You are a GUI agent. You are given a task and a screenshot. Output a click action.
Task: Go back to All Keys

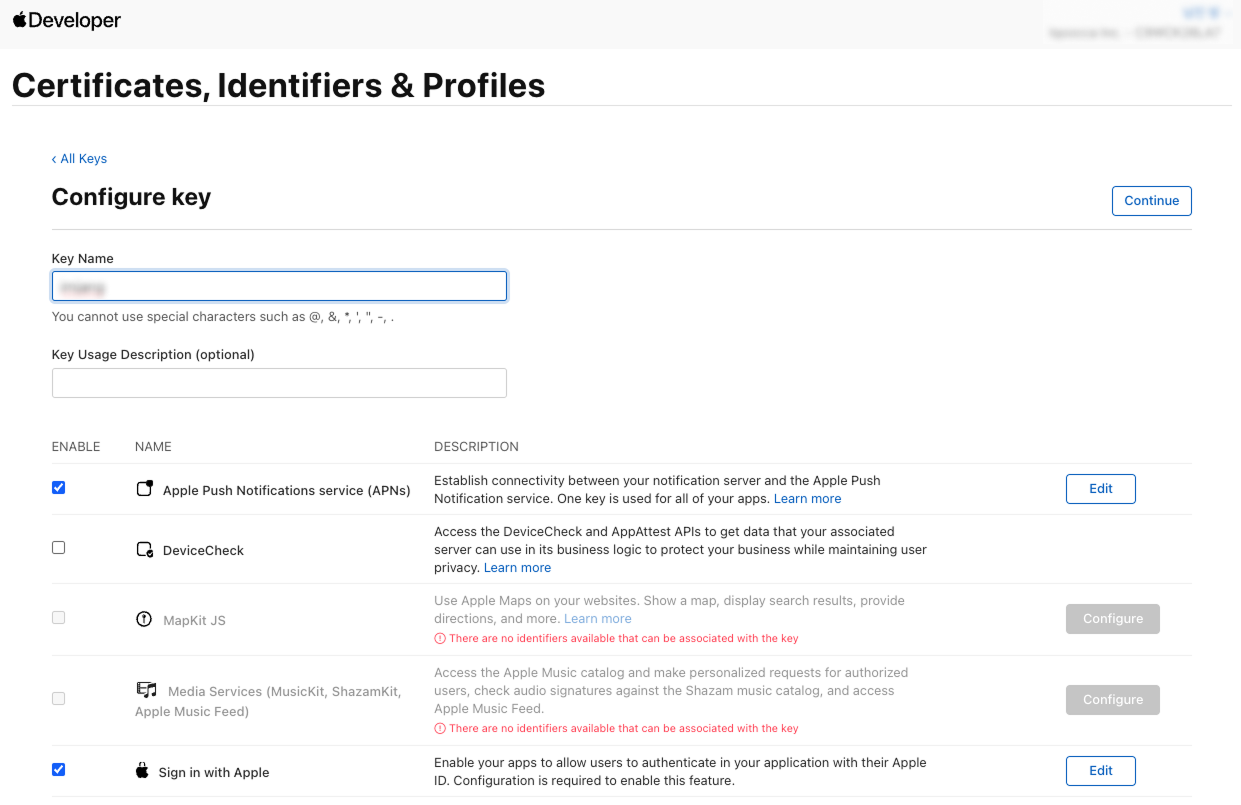[x=80, y=159]
